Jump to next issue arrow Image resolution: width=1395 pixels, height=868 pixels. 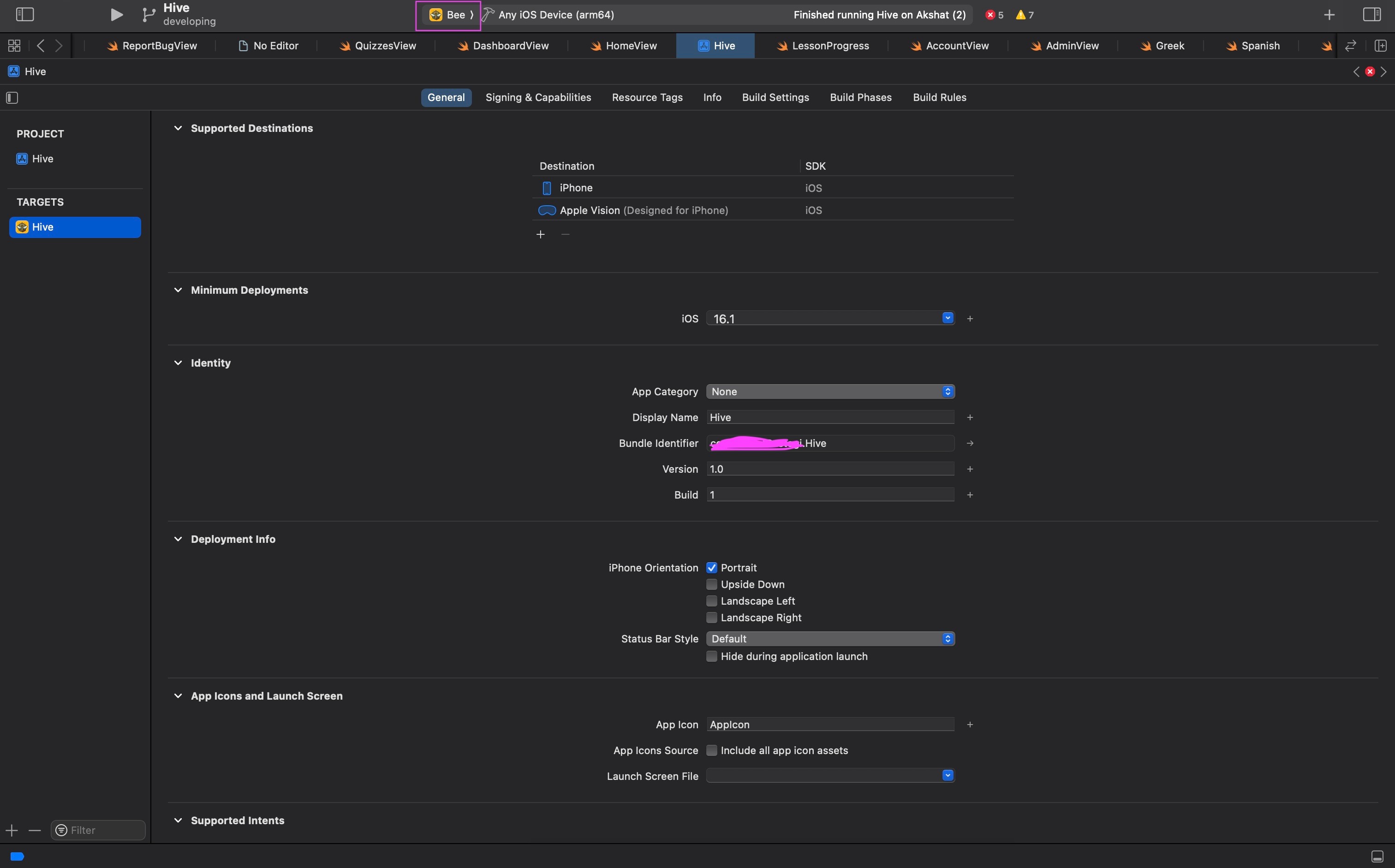[1383, 72]
